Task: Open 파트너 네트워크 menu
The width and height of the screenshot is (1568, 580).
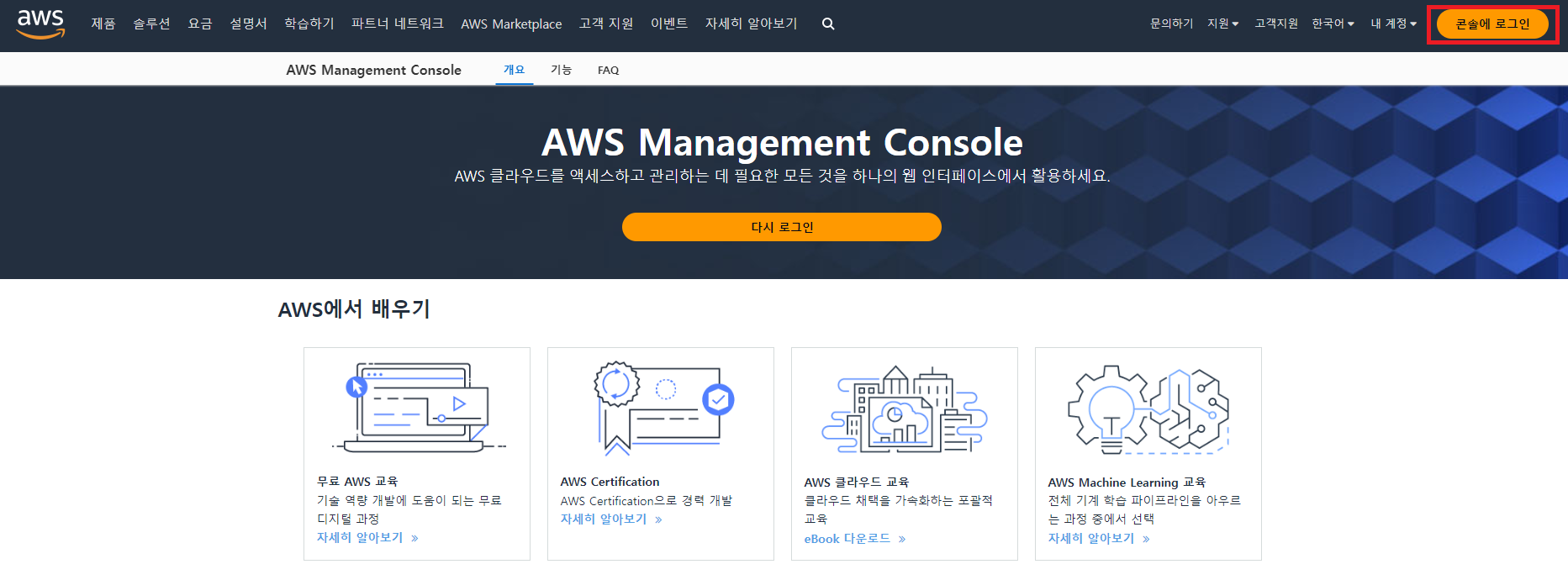Action: (398, 24)
